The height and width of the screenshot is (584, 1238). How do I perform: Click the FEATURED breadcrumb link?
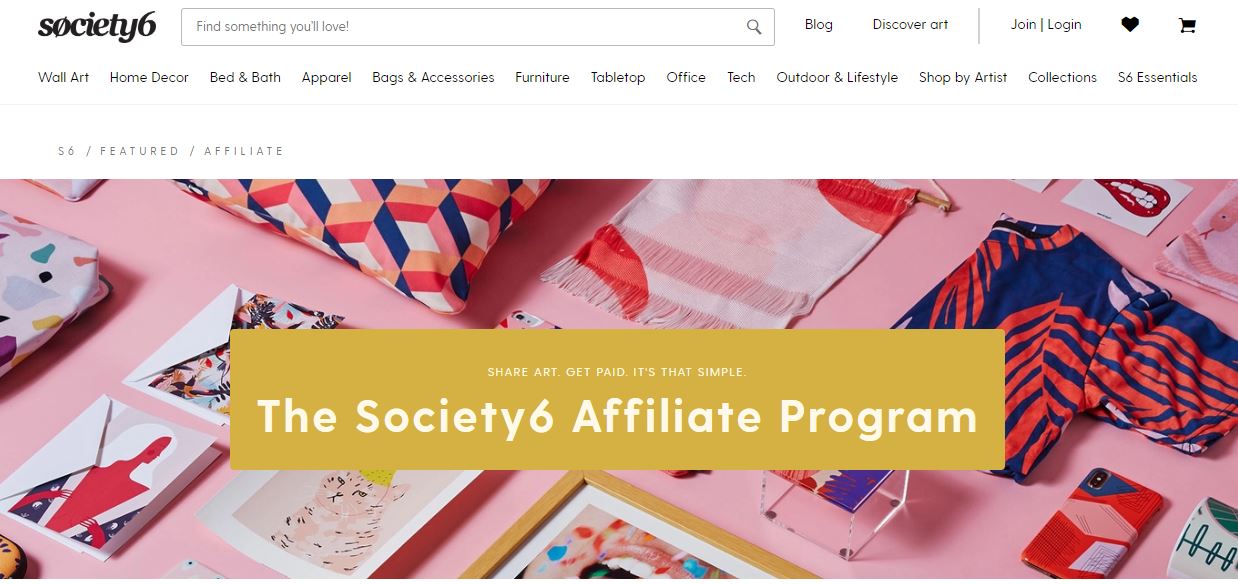pyautogui.click(x=140, y=151)
